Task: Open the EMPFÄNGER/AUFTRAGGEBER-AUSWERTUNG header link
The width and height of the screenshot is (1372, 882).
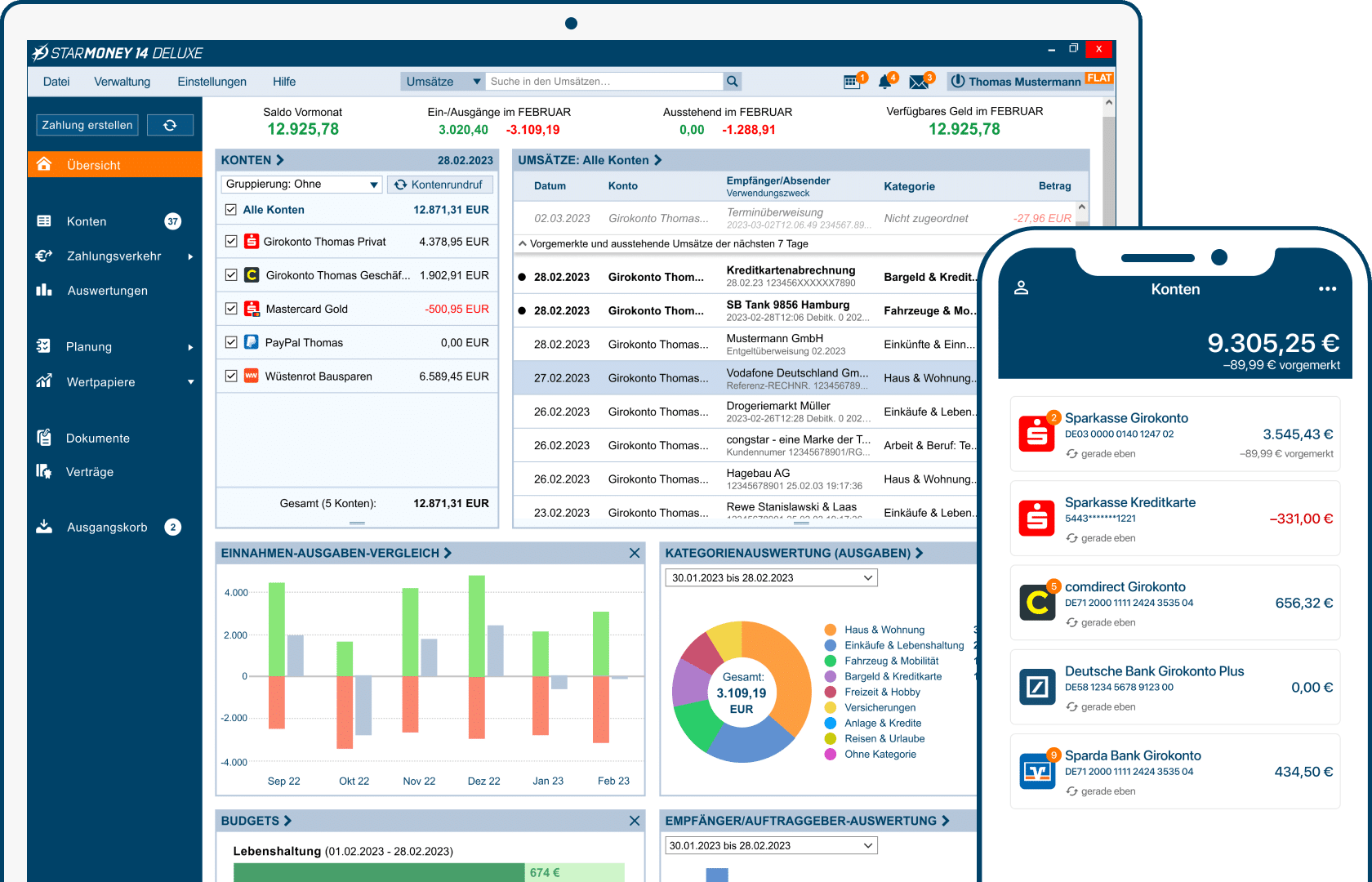Action: click(807, 821)
